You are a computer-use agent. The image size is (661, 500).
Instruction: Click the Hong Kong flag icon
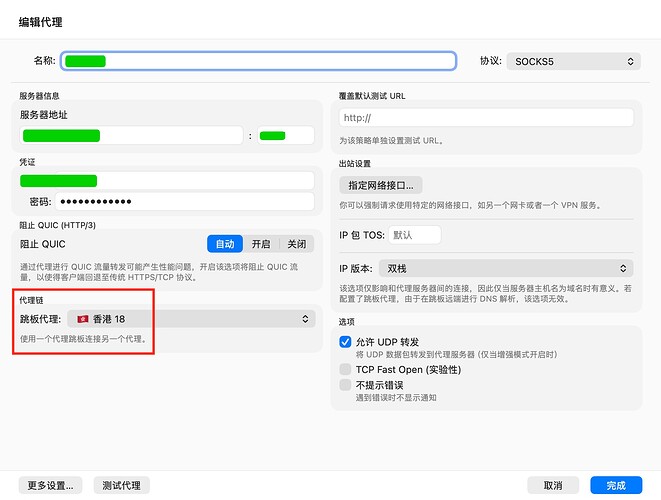(83, 319)
